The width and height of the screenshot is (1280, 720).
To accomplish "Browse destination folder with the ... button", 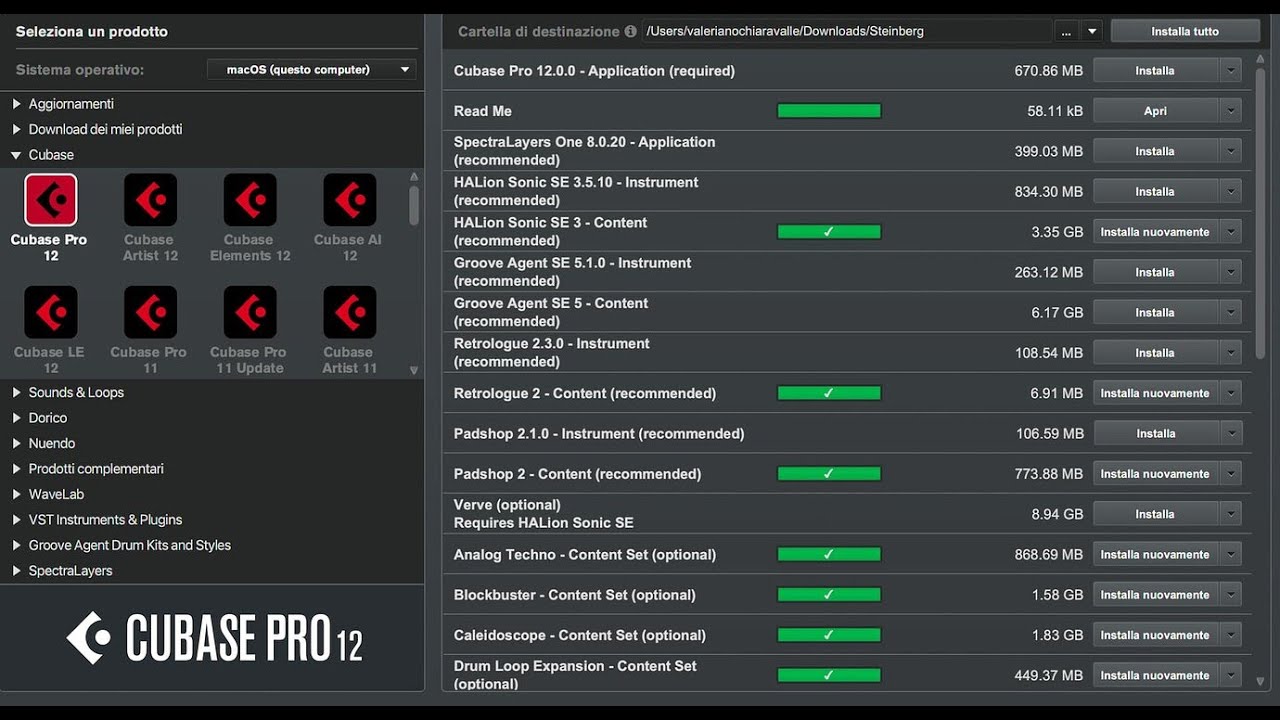I will (1067, 32).
